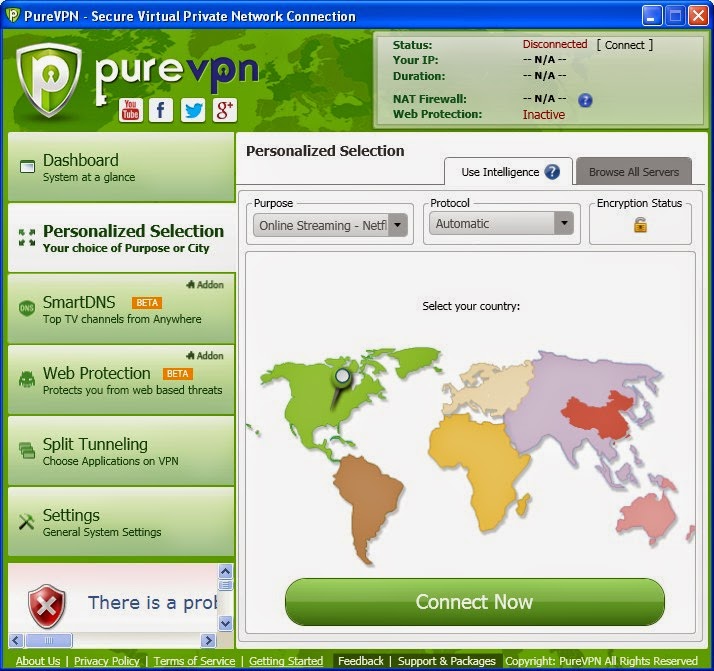Open the About Us link
Viewport: 714px width, 671px height.
coord(38,661)
